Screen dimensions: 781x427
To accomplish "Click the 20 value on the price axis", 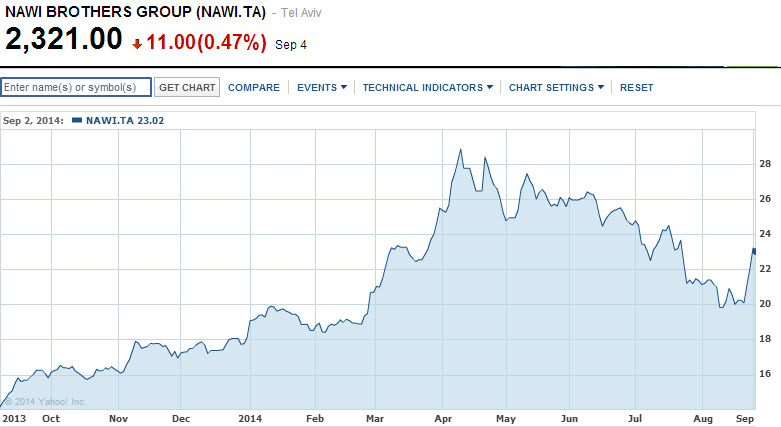I will coord(765,304).
